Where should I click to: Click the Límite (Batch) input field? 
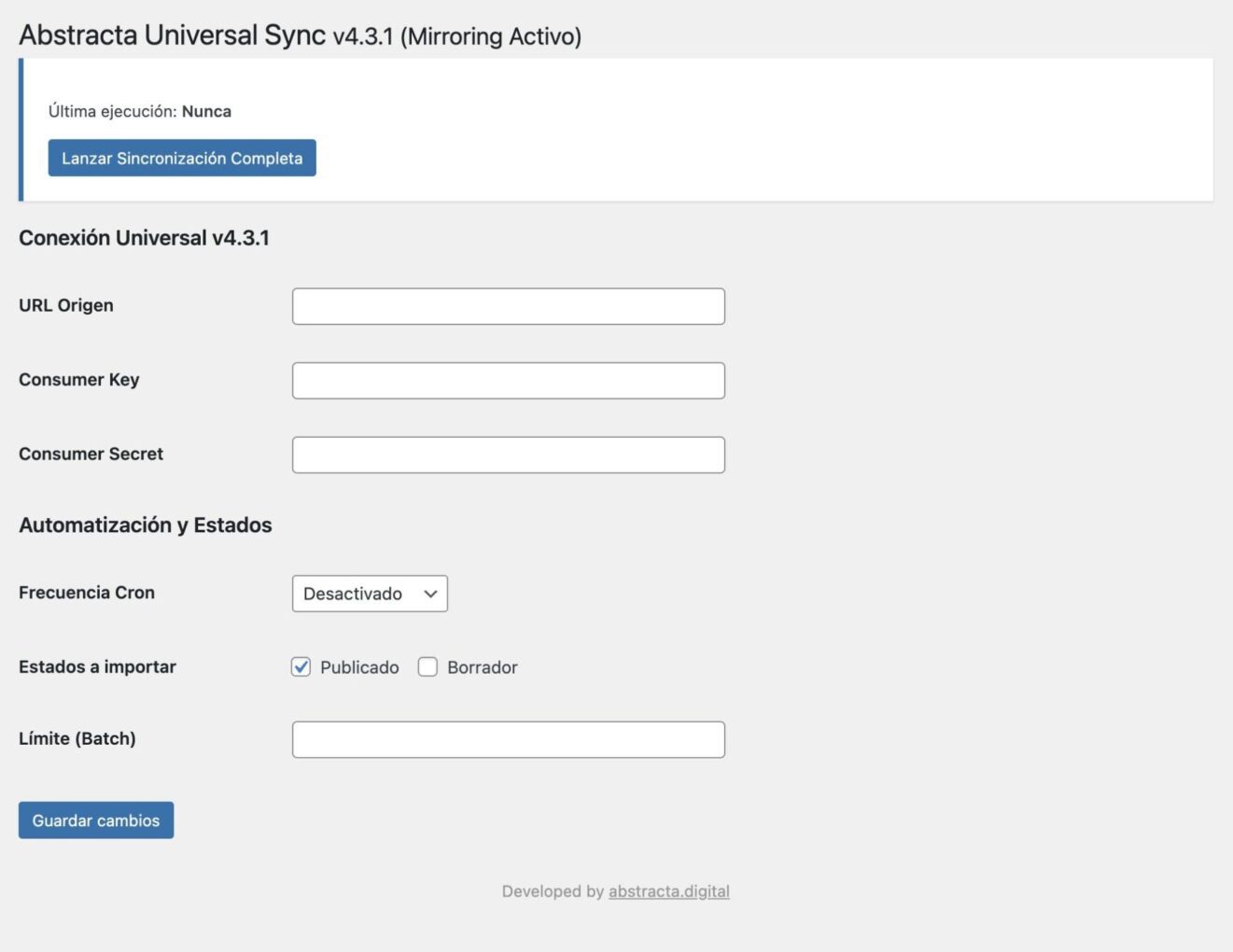(x=509, y=739)
